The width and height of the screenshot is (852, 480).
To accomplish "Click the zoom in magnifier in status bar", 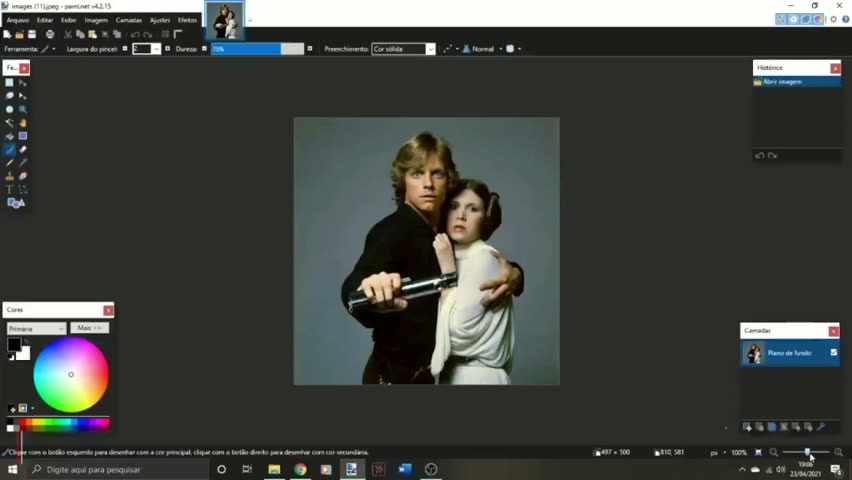I will click(x=838, y=452).
